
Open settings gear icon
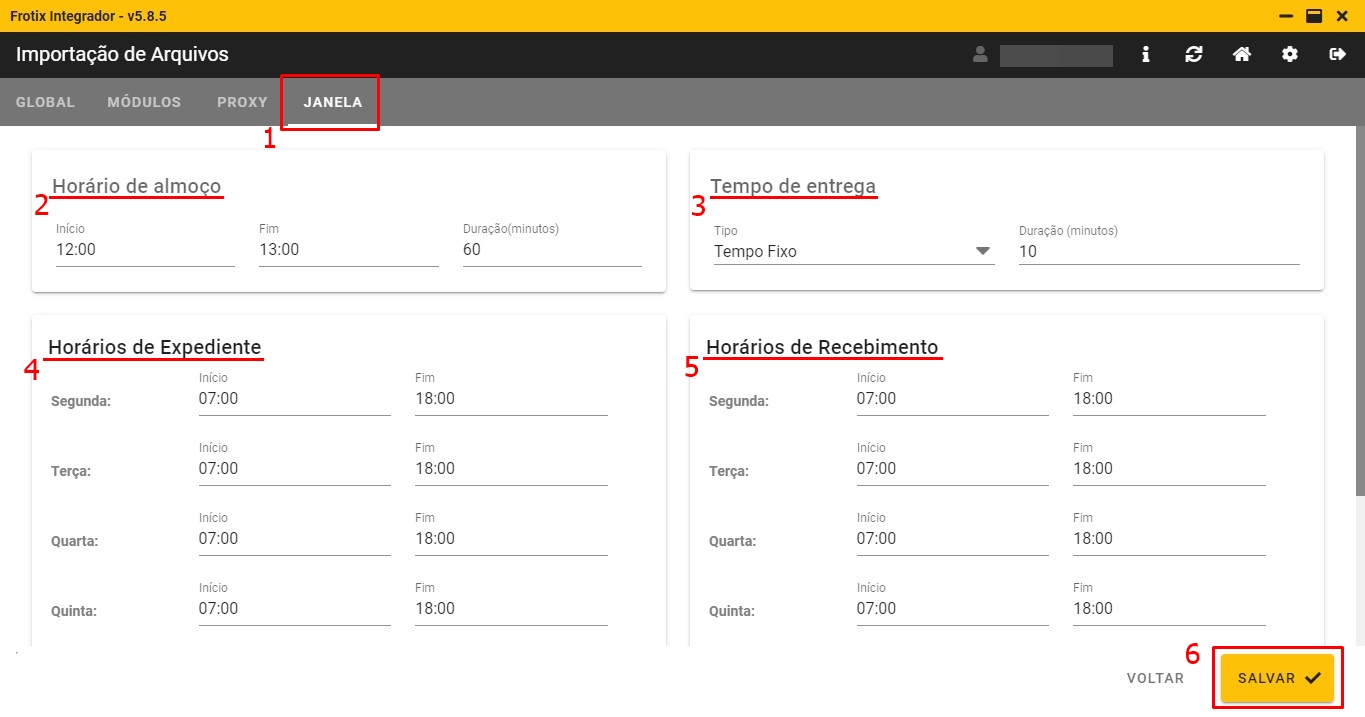click(x=1290, y=55)
